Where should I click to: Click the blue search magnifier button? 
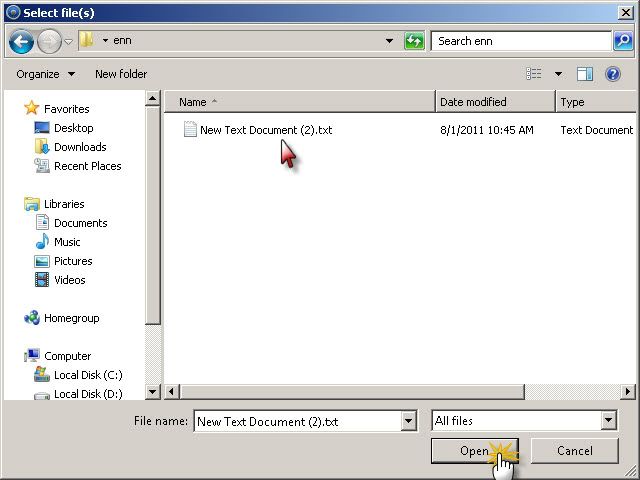click(623, 41)
